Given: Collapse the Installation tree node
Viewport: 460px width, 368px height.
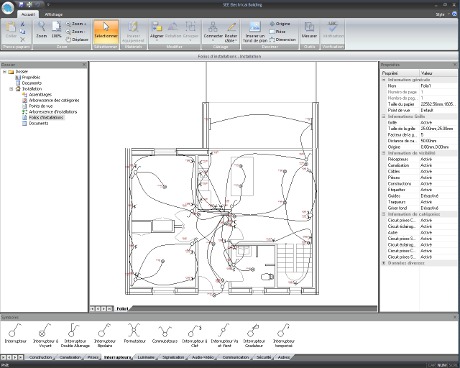Looking at the screenshot, I should (11, 89).
